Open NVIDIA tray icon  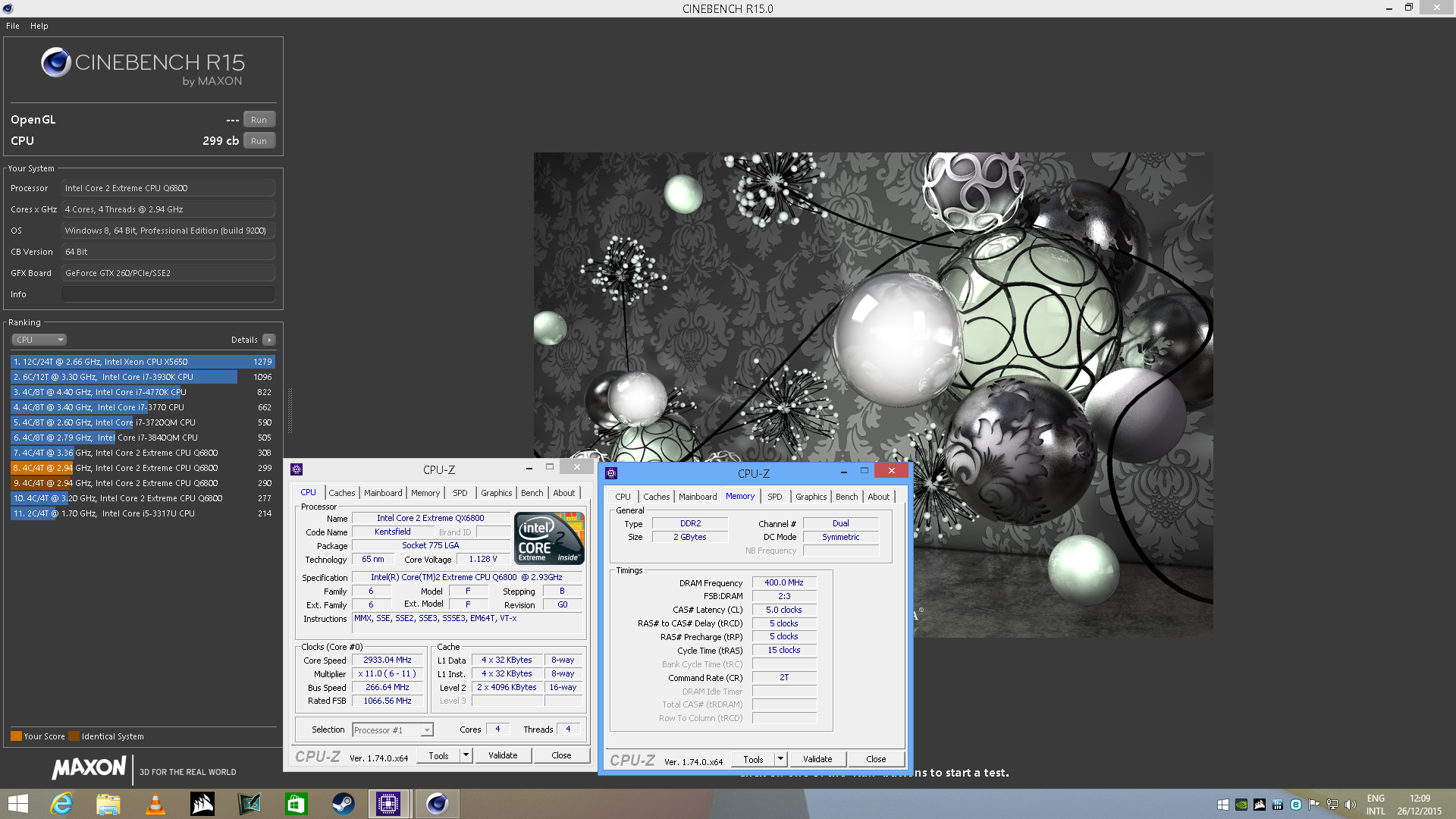click(x=1241, y=805)
